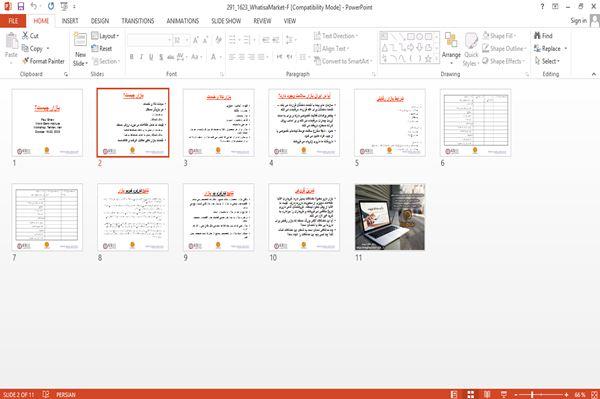Image resolution: width=600 pixels, height=399 pixels.
Task: Open PowerPoint Help question mark
Action: [542, 7]
